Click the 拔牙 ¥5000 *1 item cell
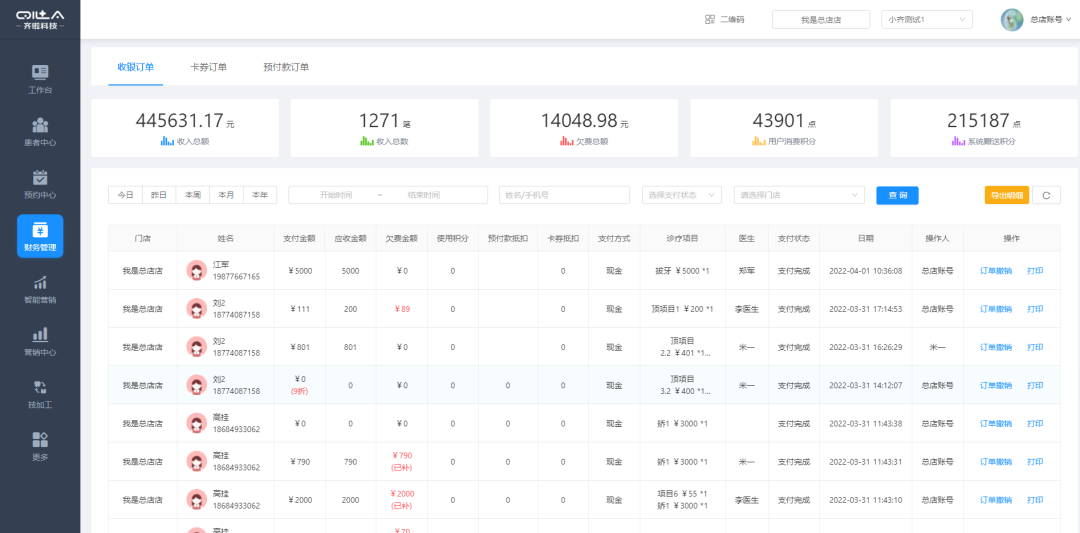 [x=683, y=271]
